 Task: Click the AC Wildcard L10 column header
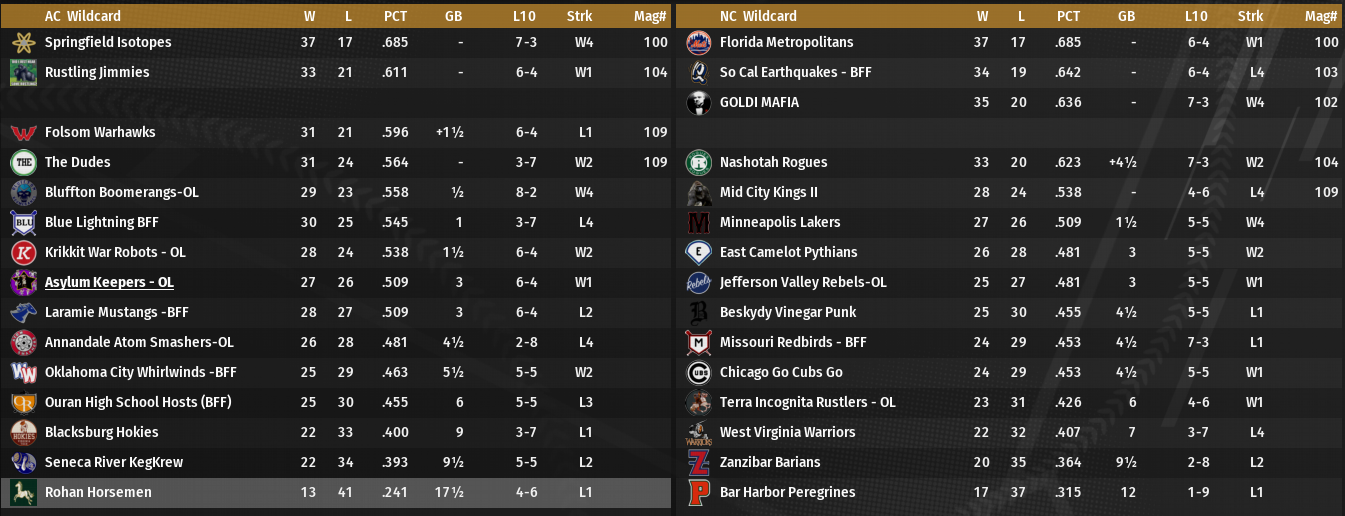523,16
